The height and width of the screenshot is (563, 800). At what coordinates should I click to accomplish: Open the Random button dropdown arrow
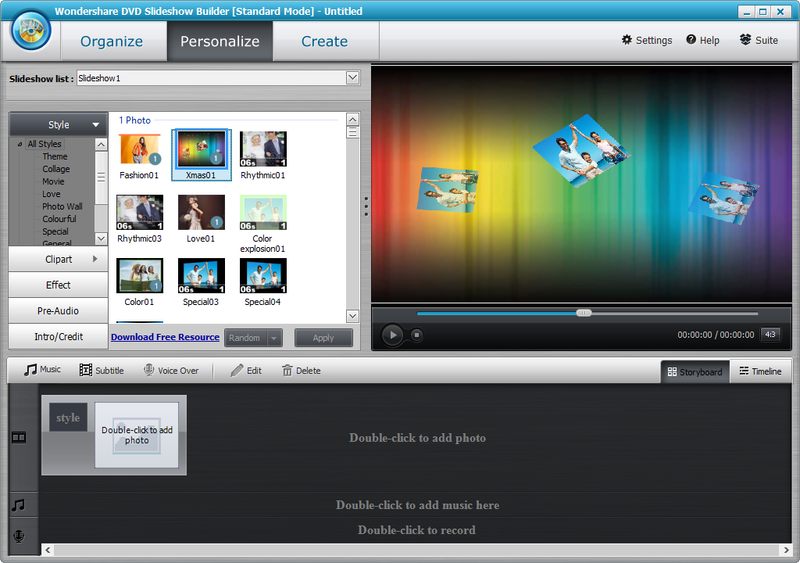click(274, 338)
